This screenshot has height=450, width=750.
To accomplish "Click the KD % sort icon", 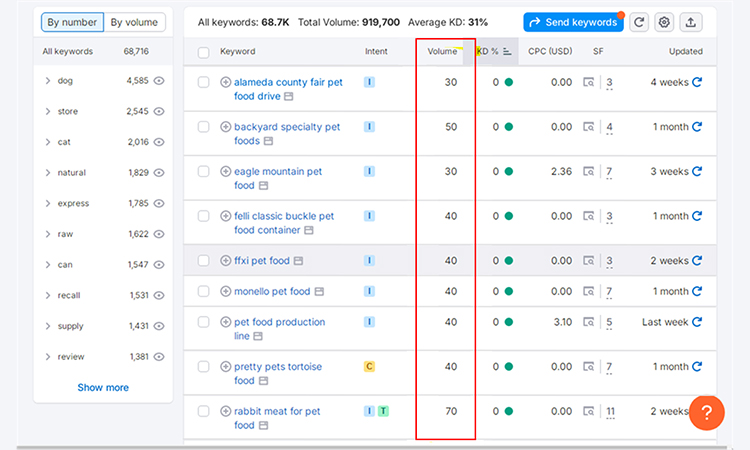I will coord(507,52).
